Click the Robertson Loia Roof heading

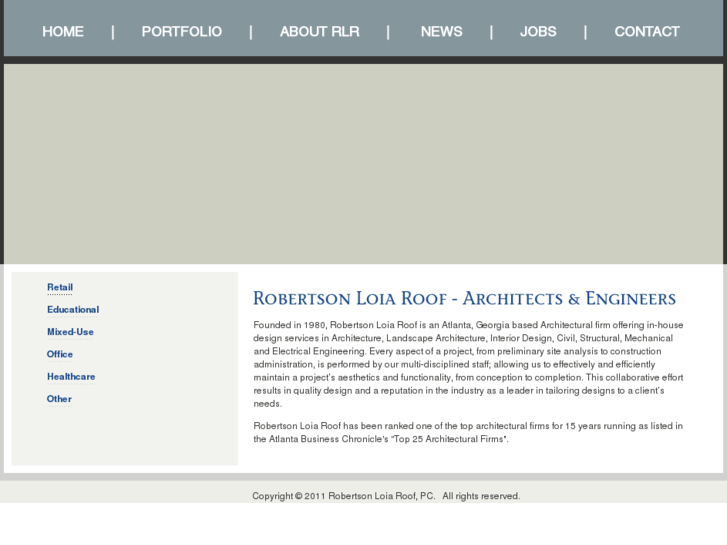pos(465,298)
